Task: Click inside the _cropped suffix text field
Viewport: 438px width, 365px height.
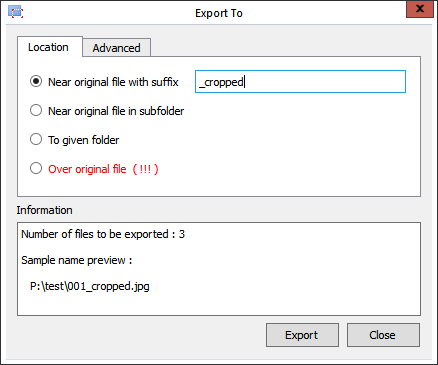Action: pos(300,82)
